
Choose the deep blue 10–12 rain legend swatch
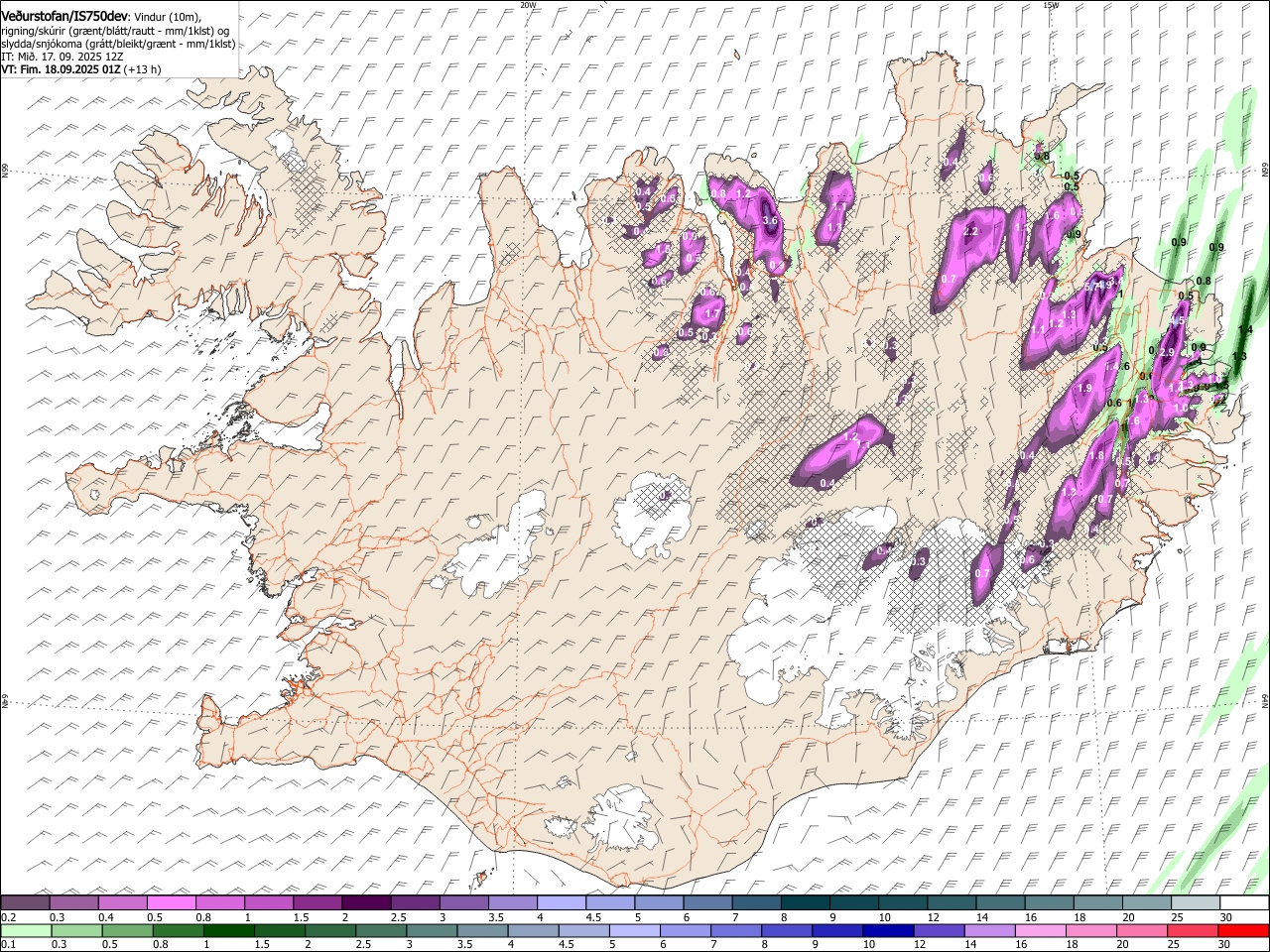point(888,930)
